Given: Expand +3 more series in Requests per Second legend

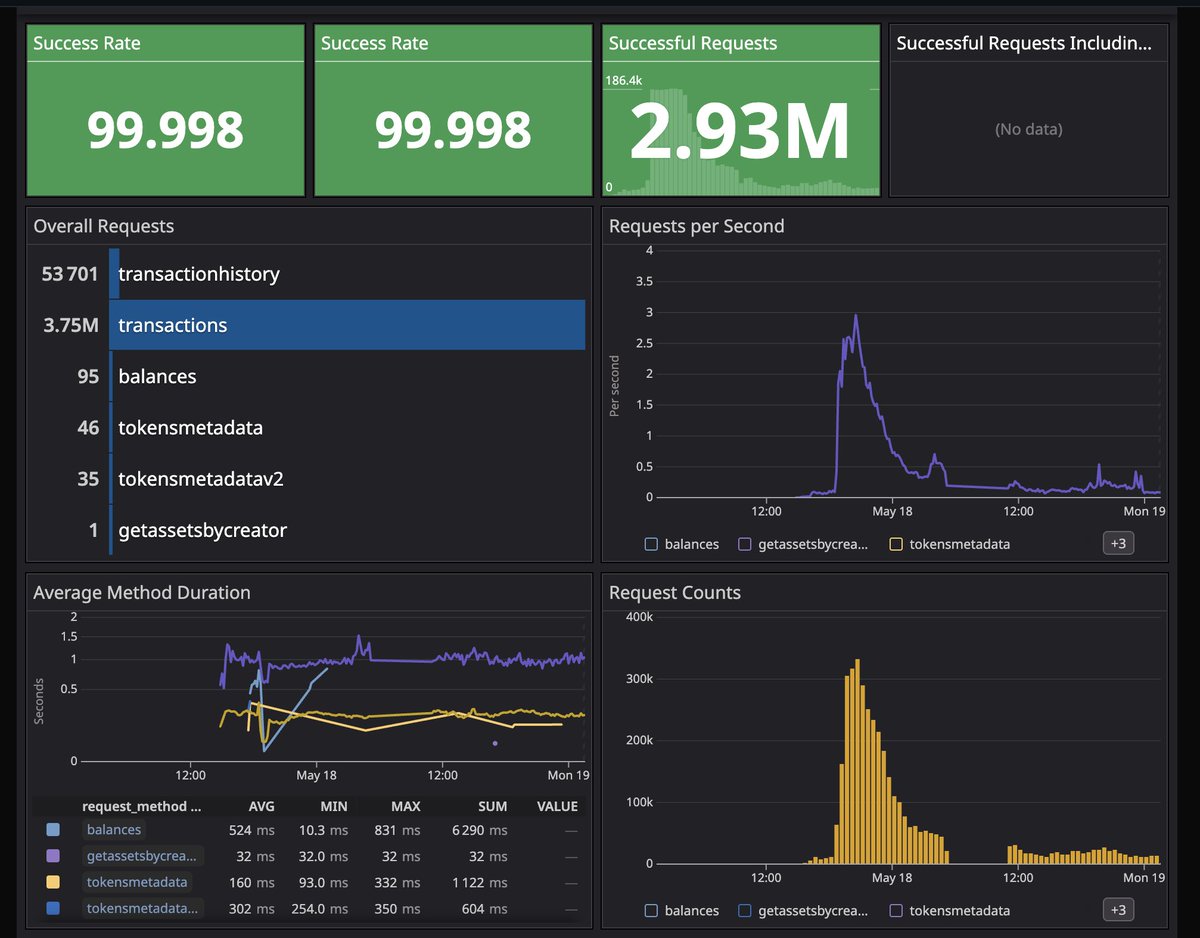Looking at the screenshot, I should pyautogui.click(x=1119, y=544).
